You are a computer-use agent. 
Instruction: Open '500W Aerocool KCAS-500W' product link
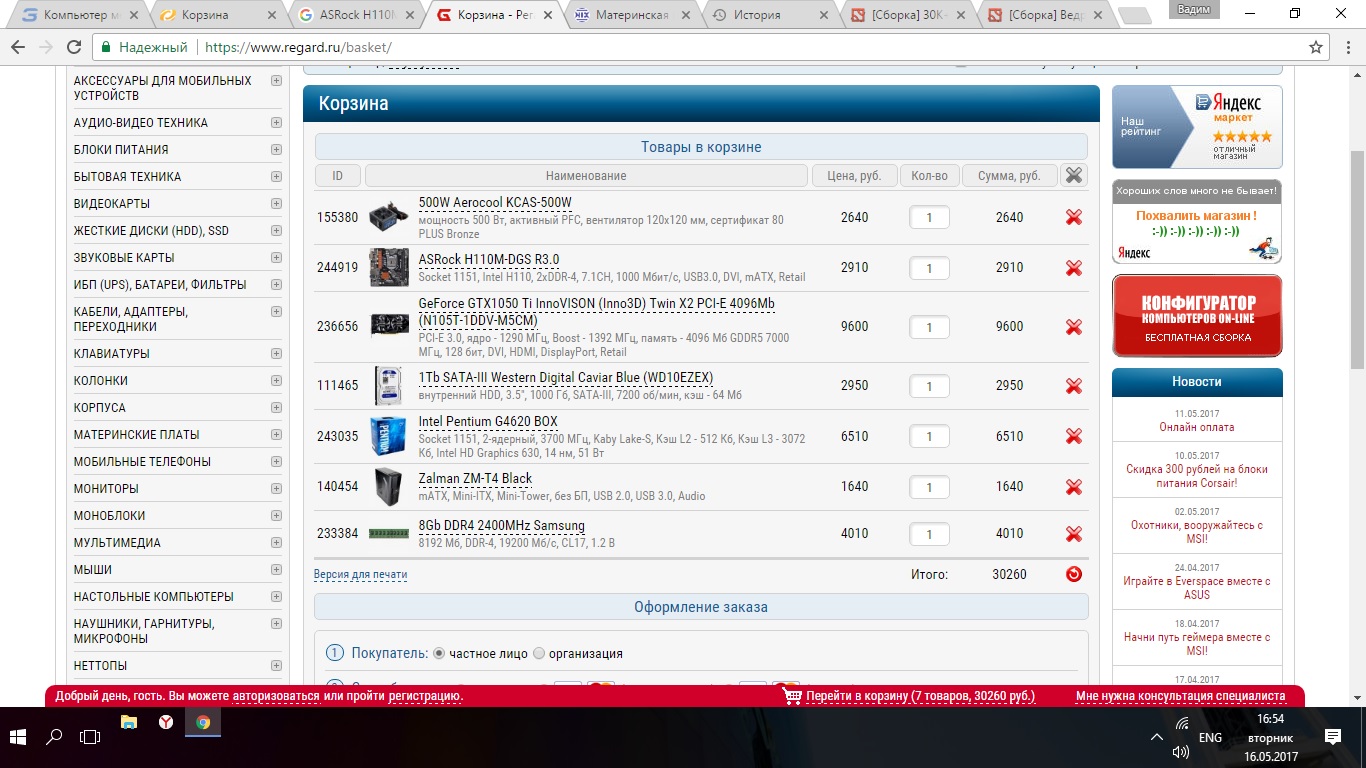495,203
